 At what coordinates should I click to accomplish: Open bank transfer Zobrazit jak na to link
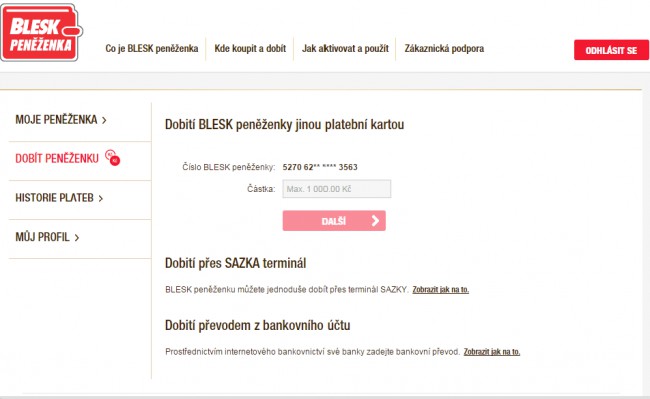pyautogui.click(x=492, y=352)
